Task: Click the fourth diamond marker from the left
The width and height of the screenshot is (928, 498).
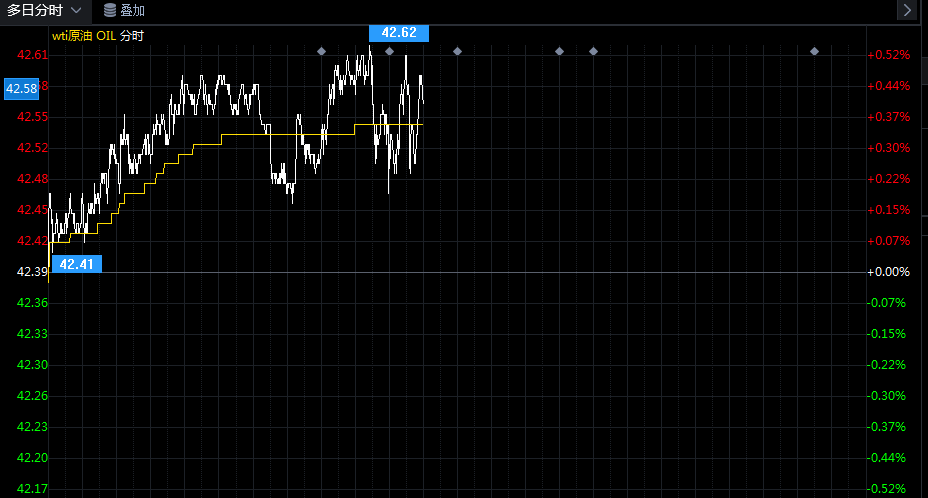Action: coord(559,52)
